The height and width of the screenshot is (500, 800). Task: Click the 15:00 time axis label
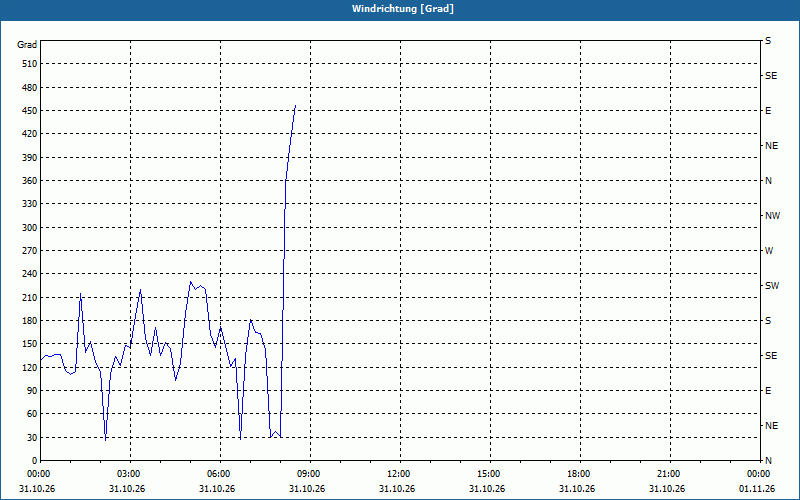coord(489,474)
